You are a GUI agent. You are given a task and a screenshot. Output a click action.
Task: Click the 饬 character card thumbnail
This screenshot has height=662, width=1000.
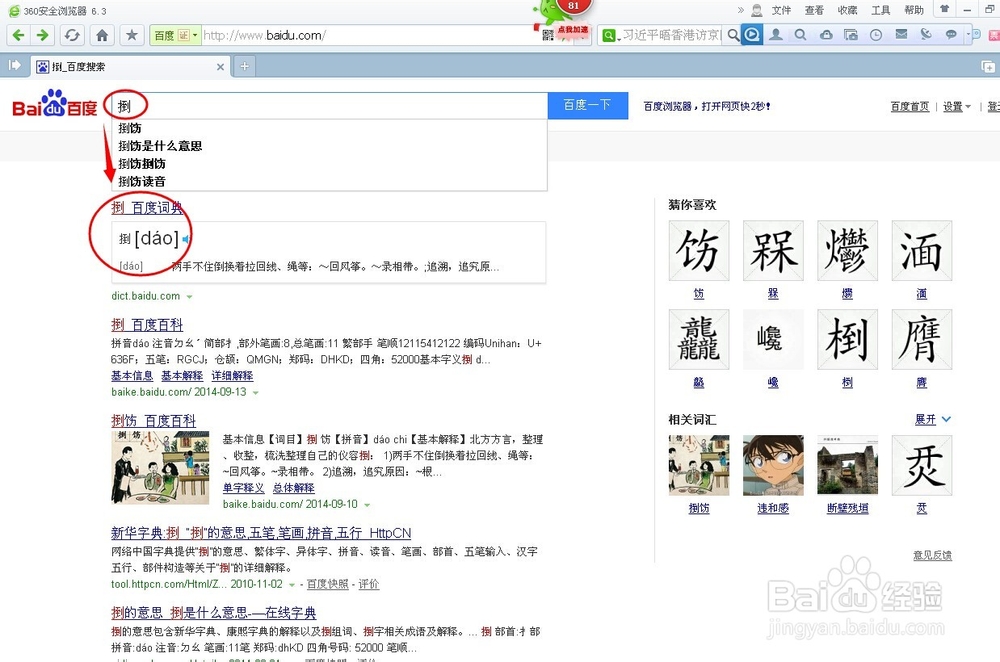pyautogui.click(x=699, y=251)
